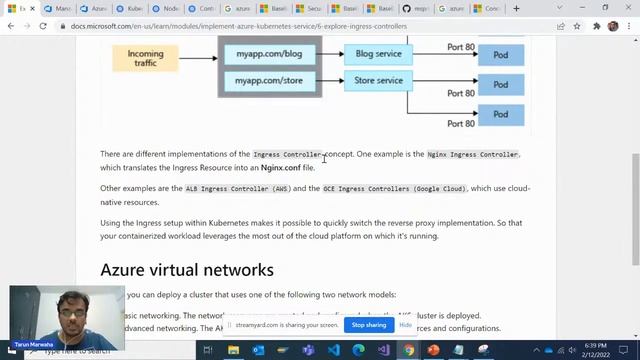Open File Explorer from the taskbar
The image size is (640, 360).
[x=233, y=350]
